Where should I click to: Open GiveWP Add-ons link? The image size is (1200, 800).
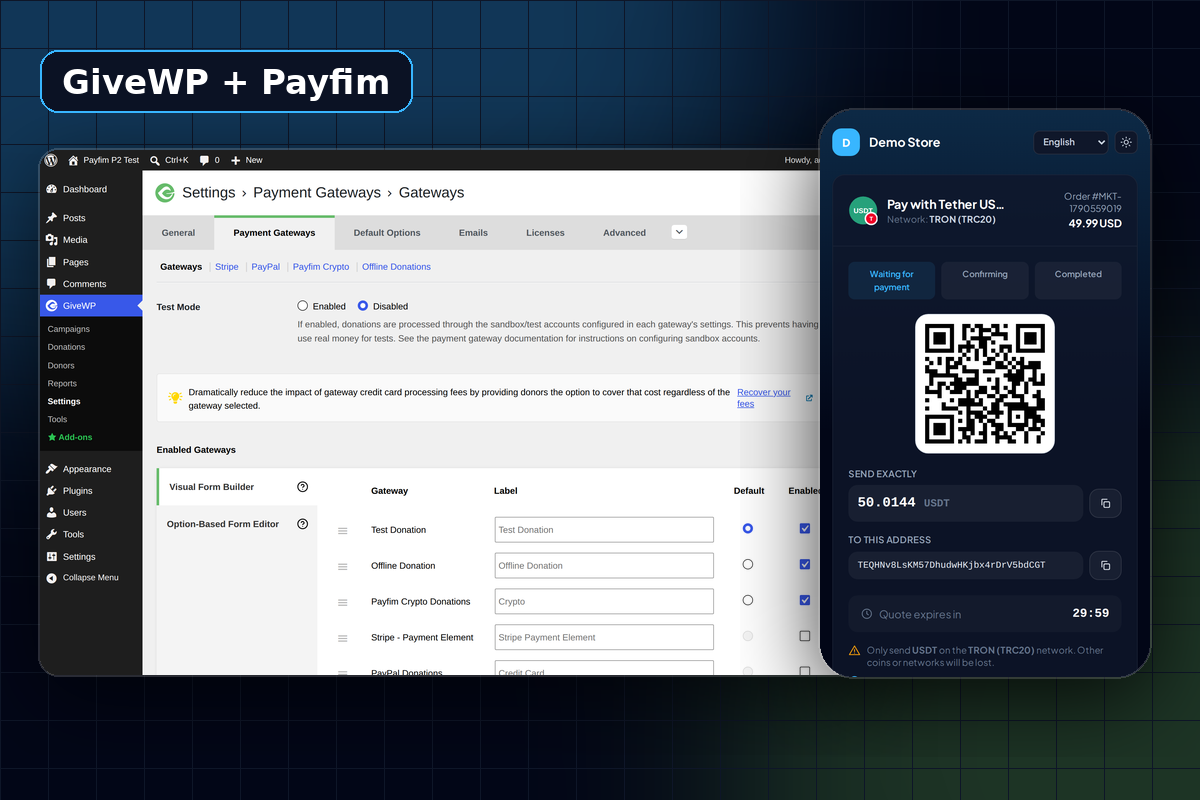(x=70, y=437)
